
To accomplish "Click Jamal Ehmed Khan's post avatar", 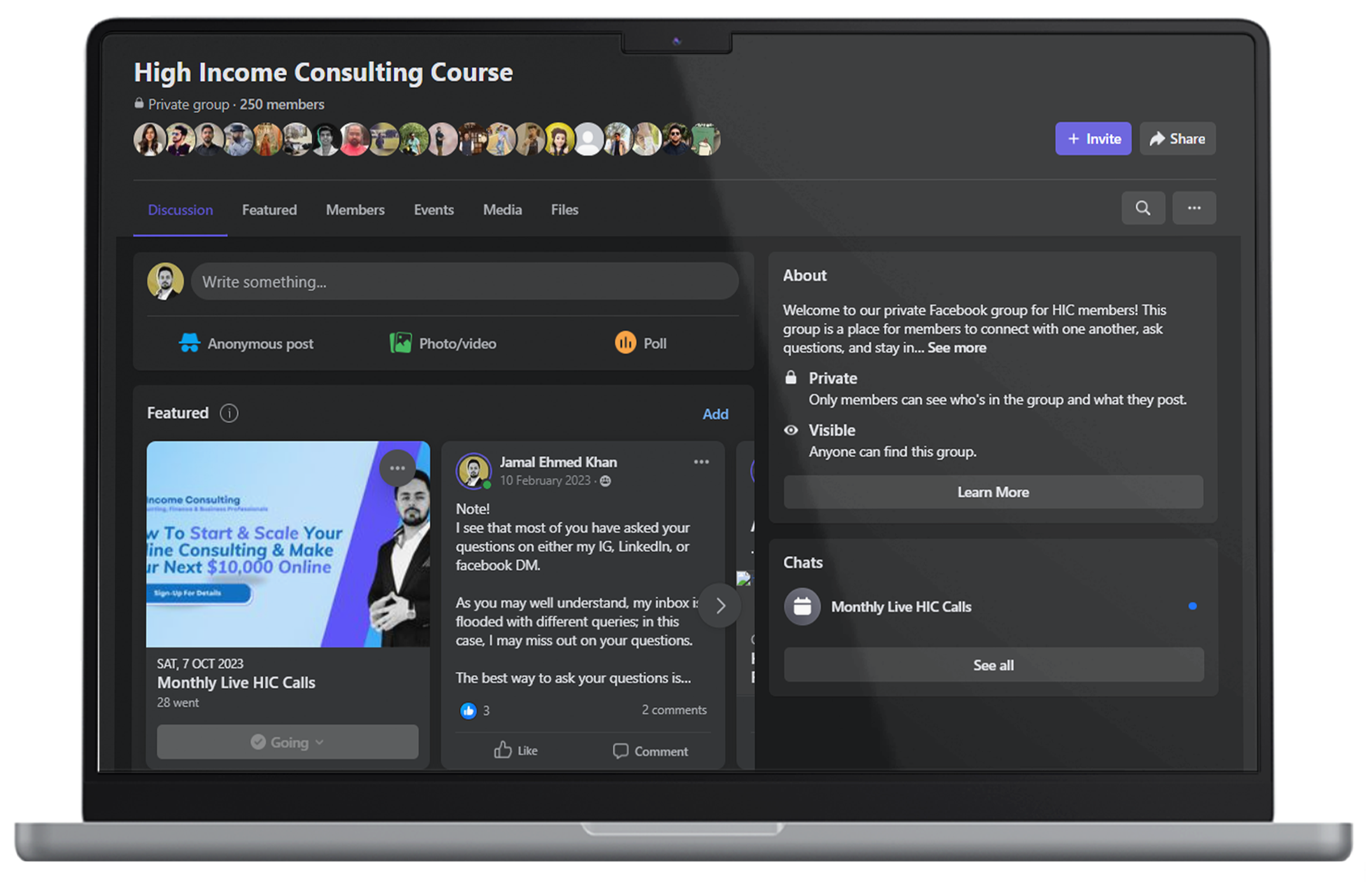I will tap(473, 471).
